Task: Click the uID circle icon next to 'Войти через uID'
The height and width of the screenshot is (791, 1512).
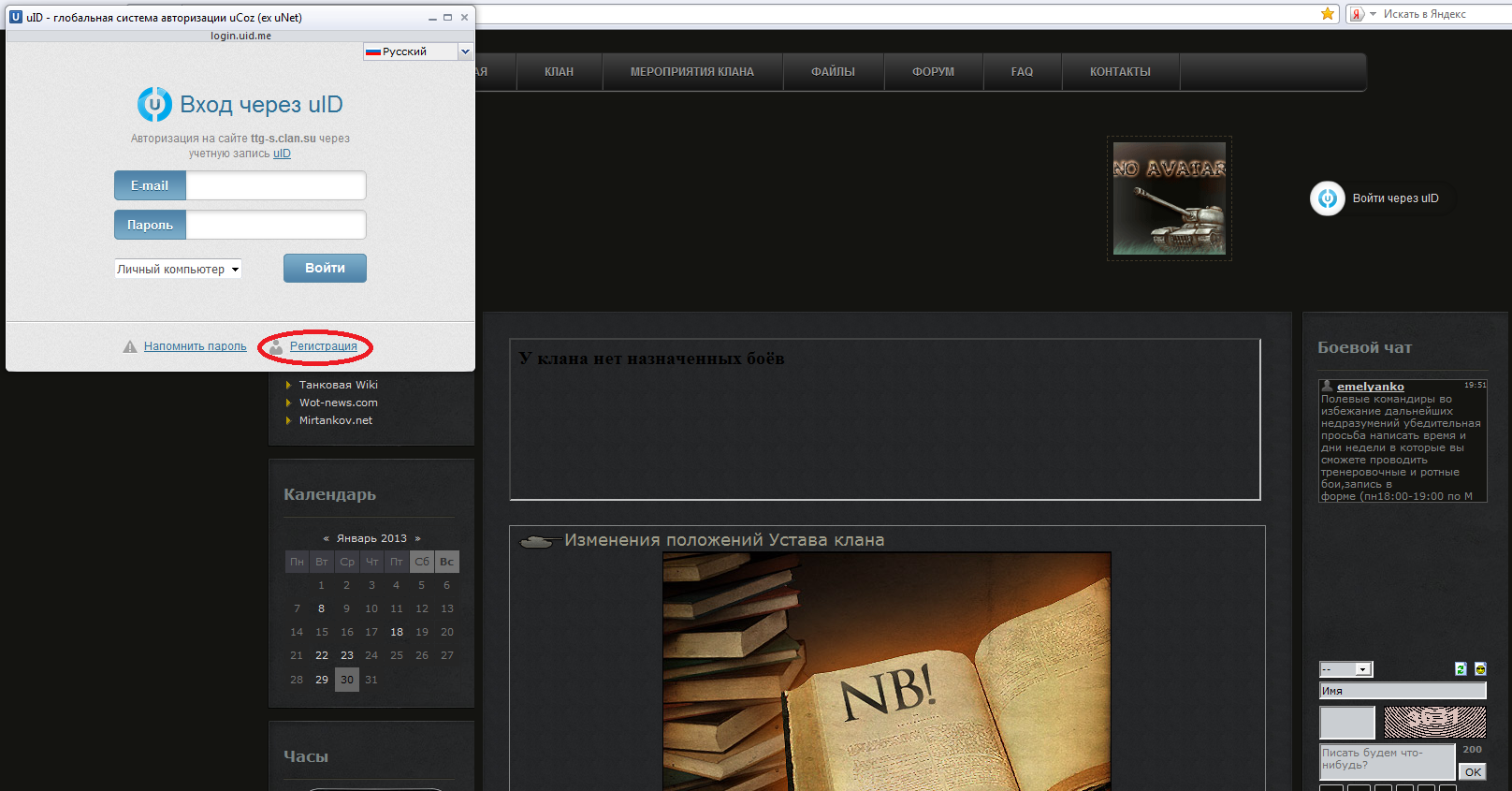Action: pyautogui.click(x=1327, y=198)
